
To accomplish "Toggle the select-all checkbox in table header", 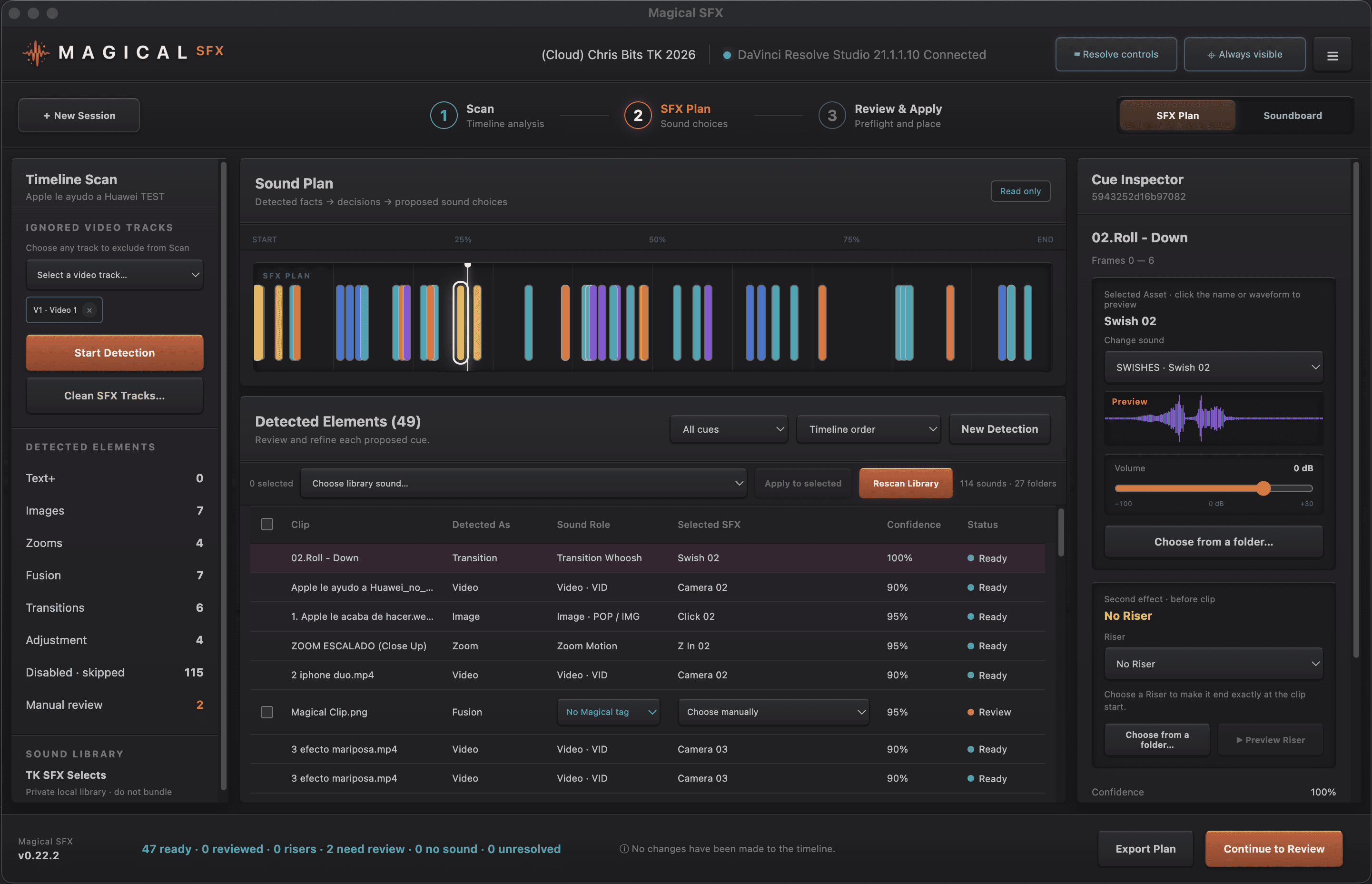I will 267,524.
